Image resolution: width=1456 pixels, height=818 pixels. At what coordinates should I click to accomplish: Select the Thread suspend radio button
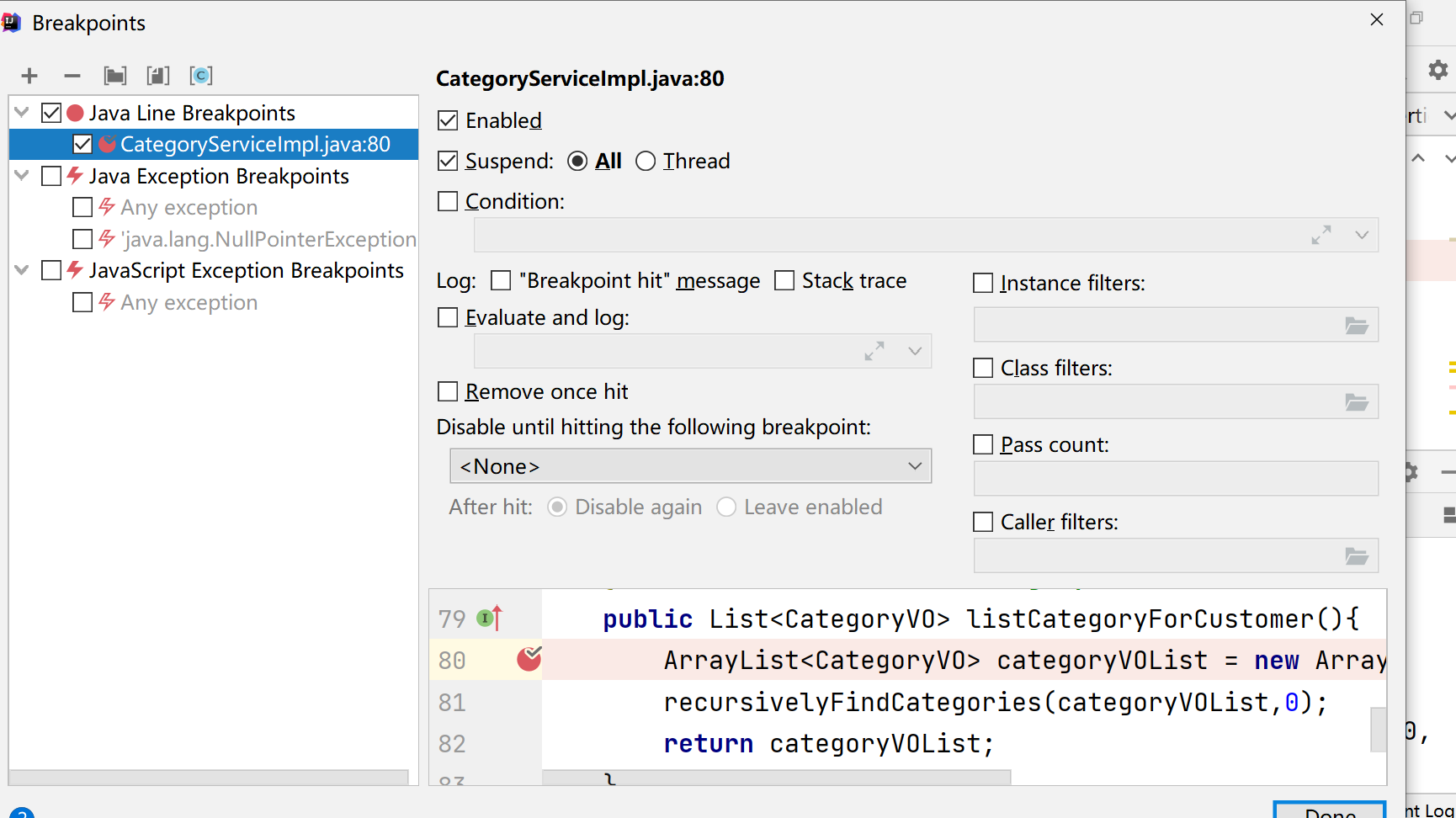pyautogui.click(x=646, y=161)
